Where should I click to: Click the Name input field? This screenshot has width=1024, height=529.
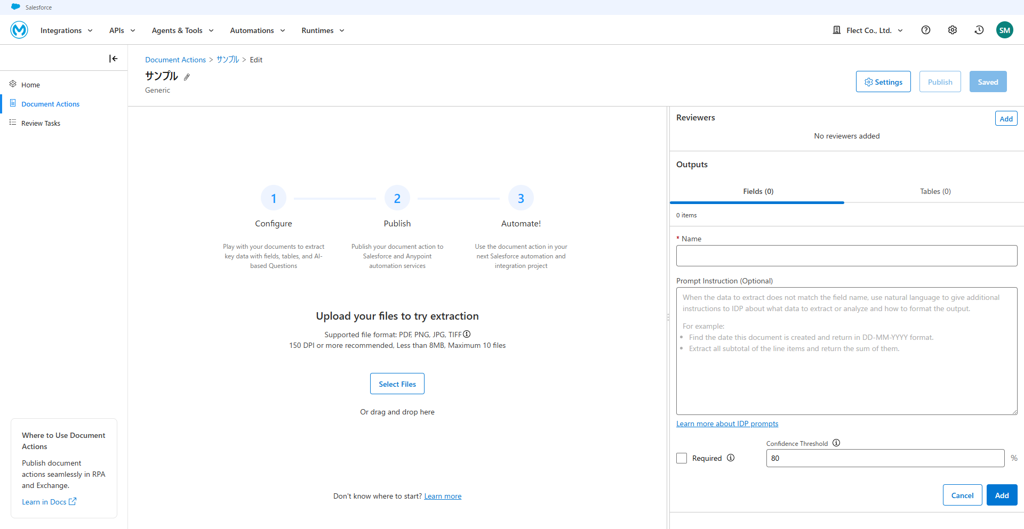tap(846, 256)
